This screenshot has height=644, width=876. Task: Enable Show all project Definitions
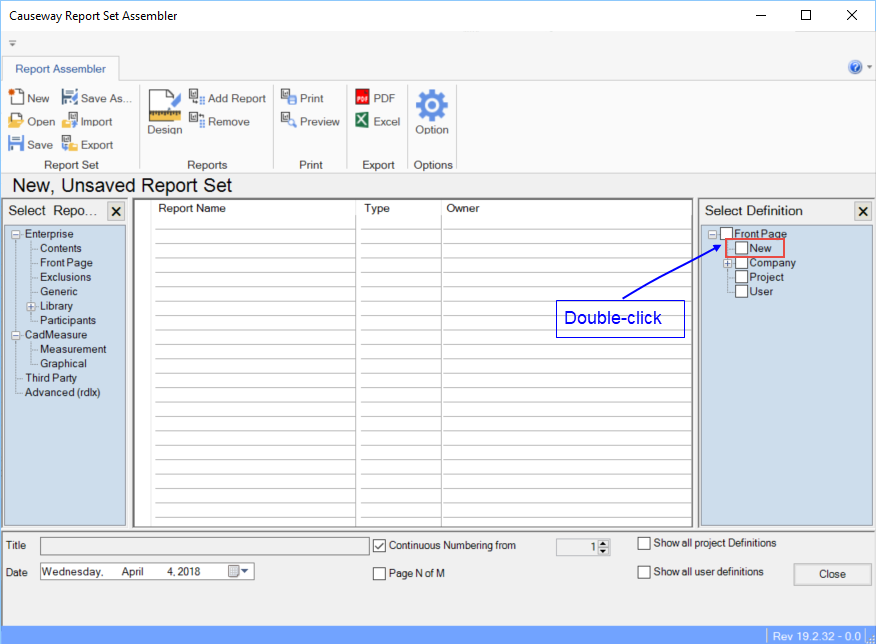tap(644, 543)
